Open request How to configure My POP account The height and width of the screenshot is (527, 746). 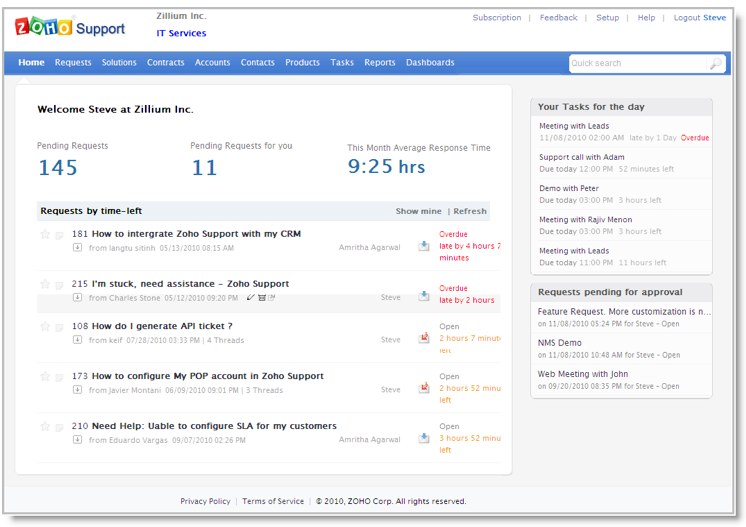click(207, 376)
